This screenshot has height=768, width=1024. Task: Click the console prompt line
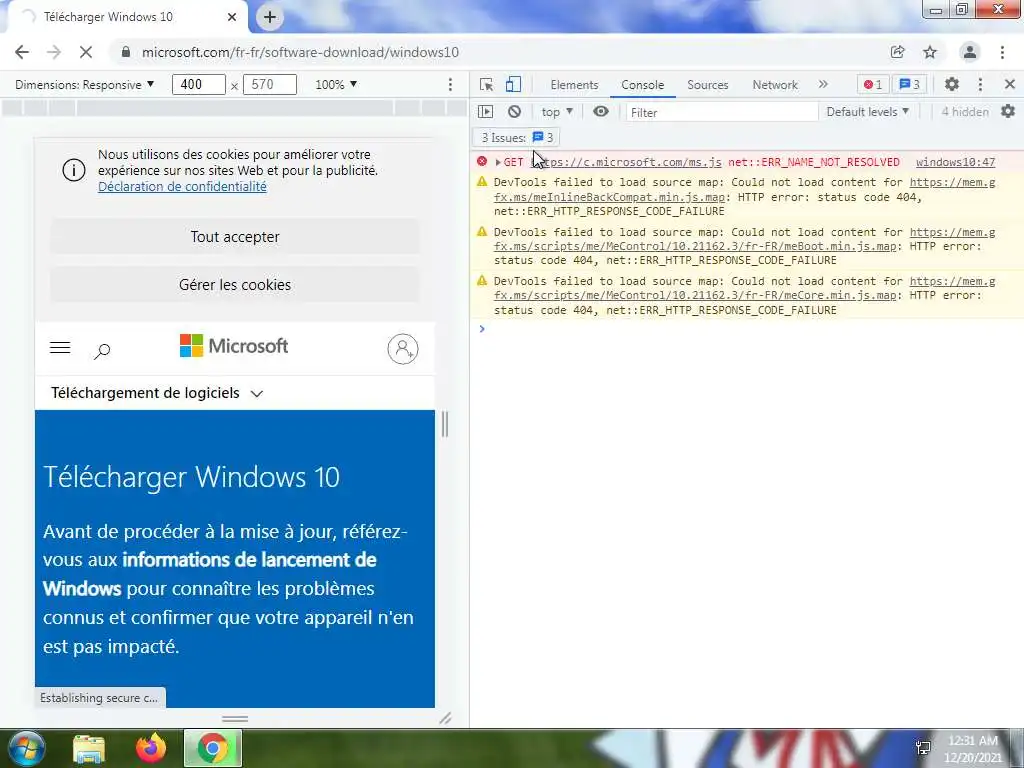[x=746, y=328]
